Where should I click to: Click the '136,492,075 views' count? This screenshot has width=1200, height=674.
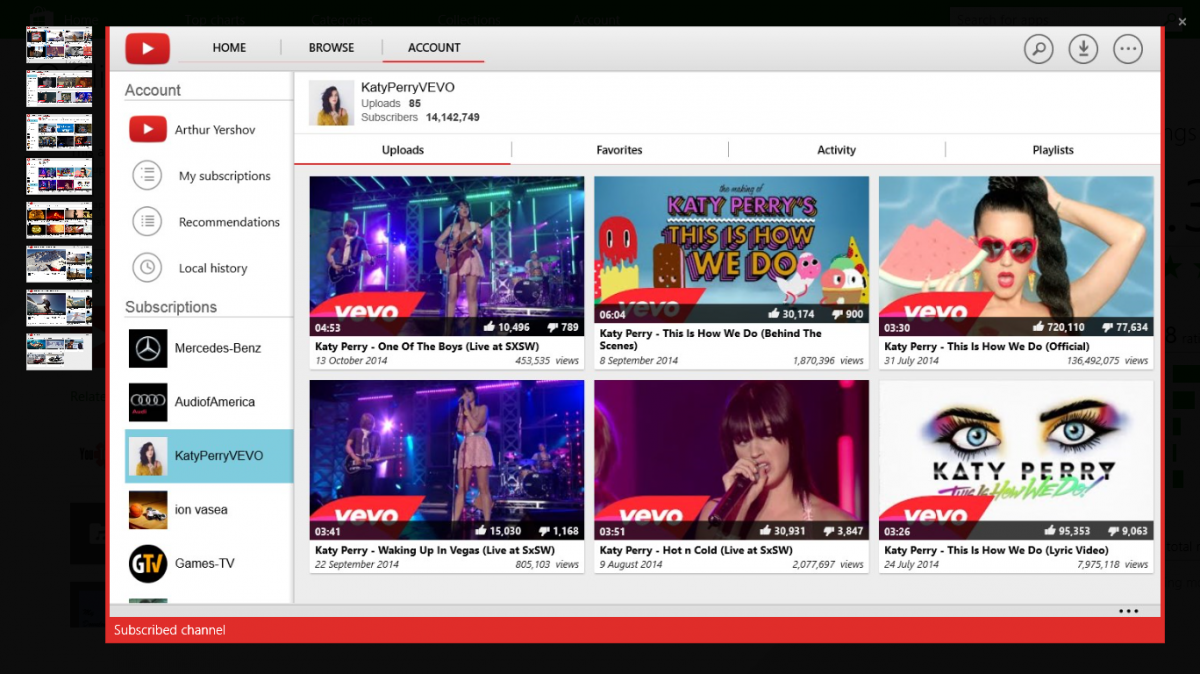tap(1107, 361)
